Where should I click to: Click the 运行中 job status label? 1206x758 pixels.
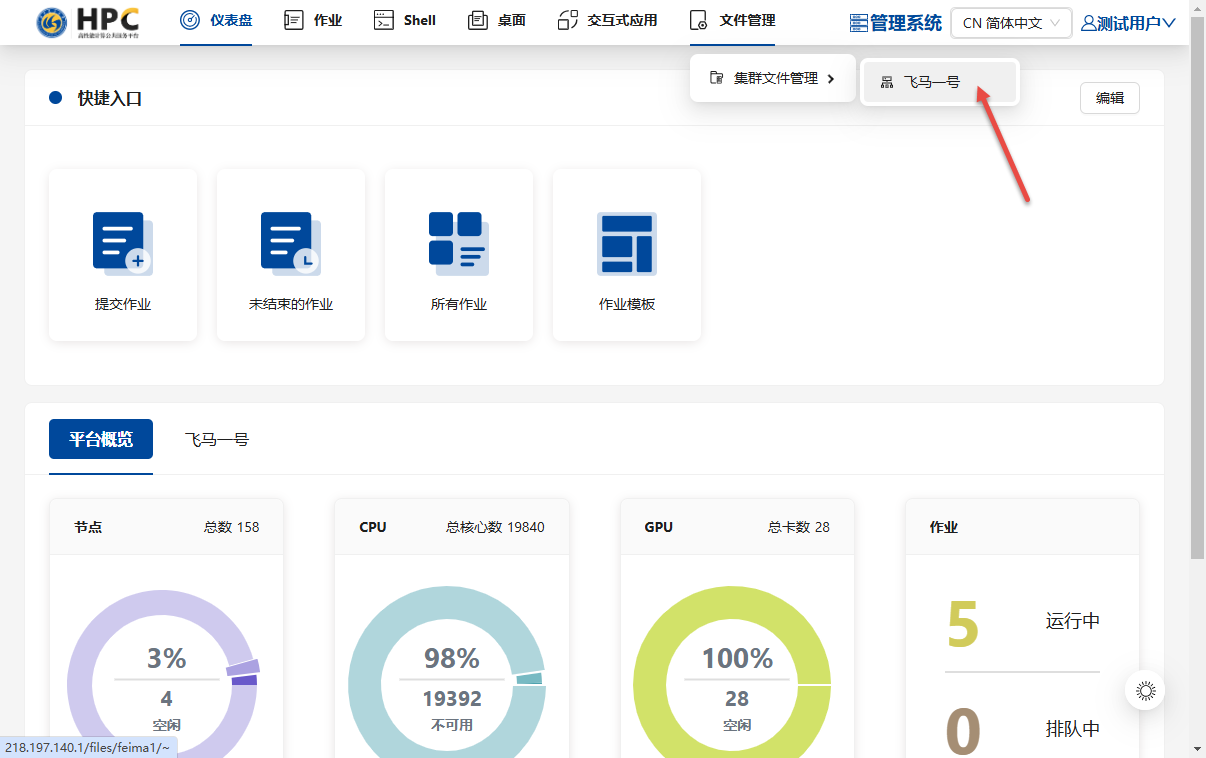[1073, 621]
